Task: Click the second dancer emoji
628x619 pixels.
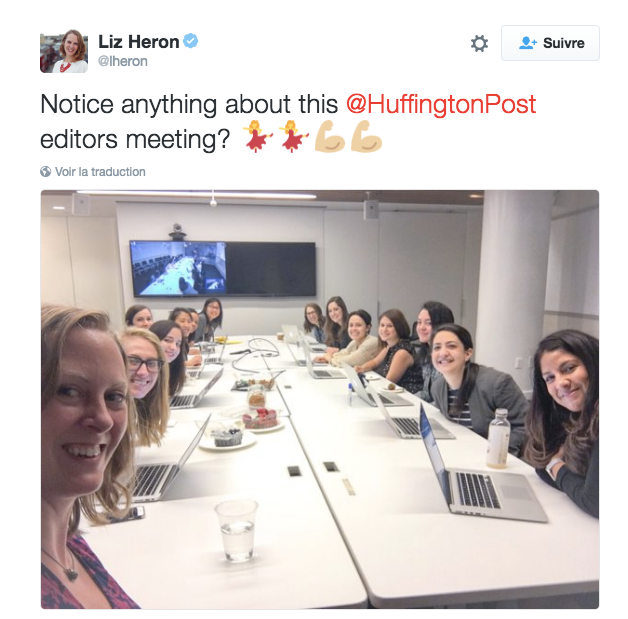Action: point(294,137)
